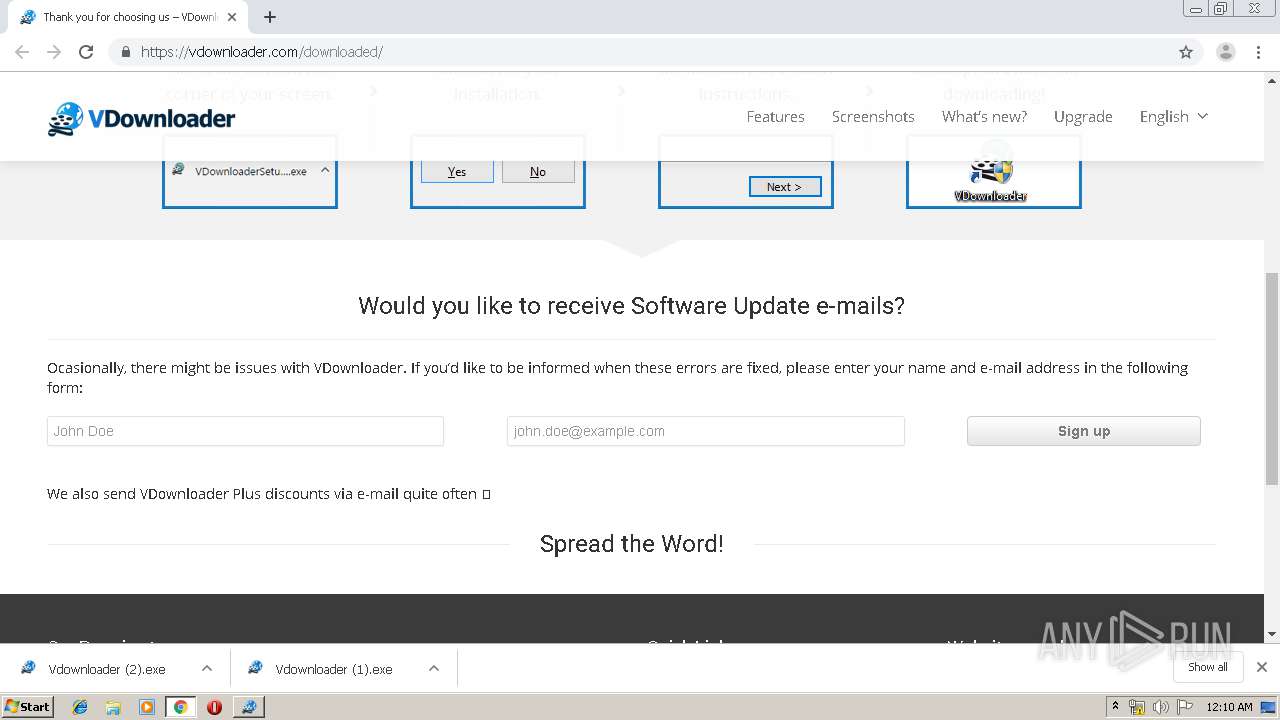Image resolution: width=1280 pixels, height=720 pixels.
Task: Open Action Center flag tray icon
Action: [1187, 707]
